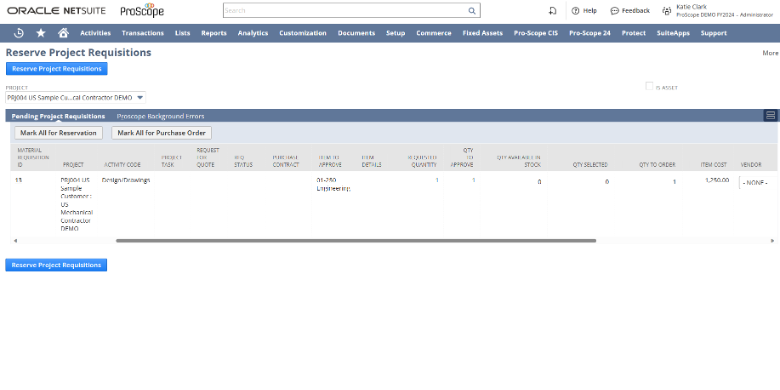
Task: Click the Oracle NetSuite logo
Action: [x=56, y=10]
